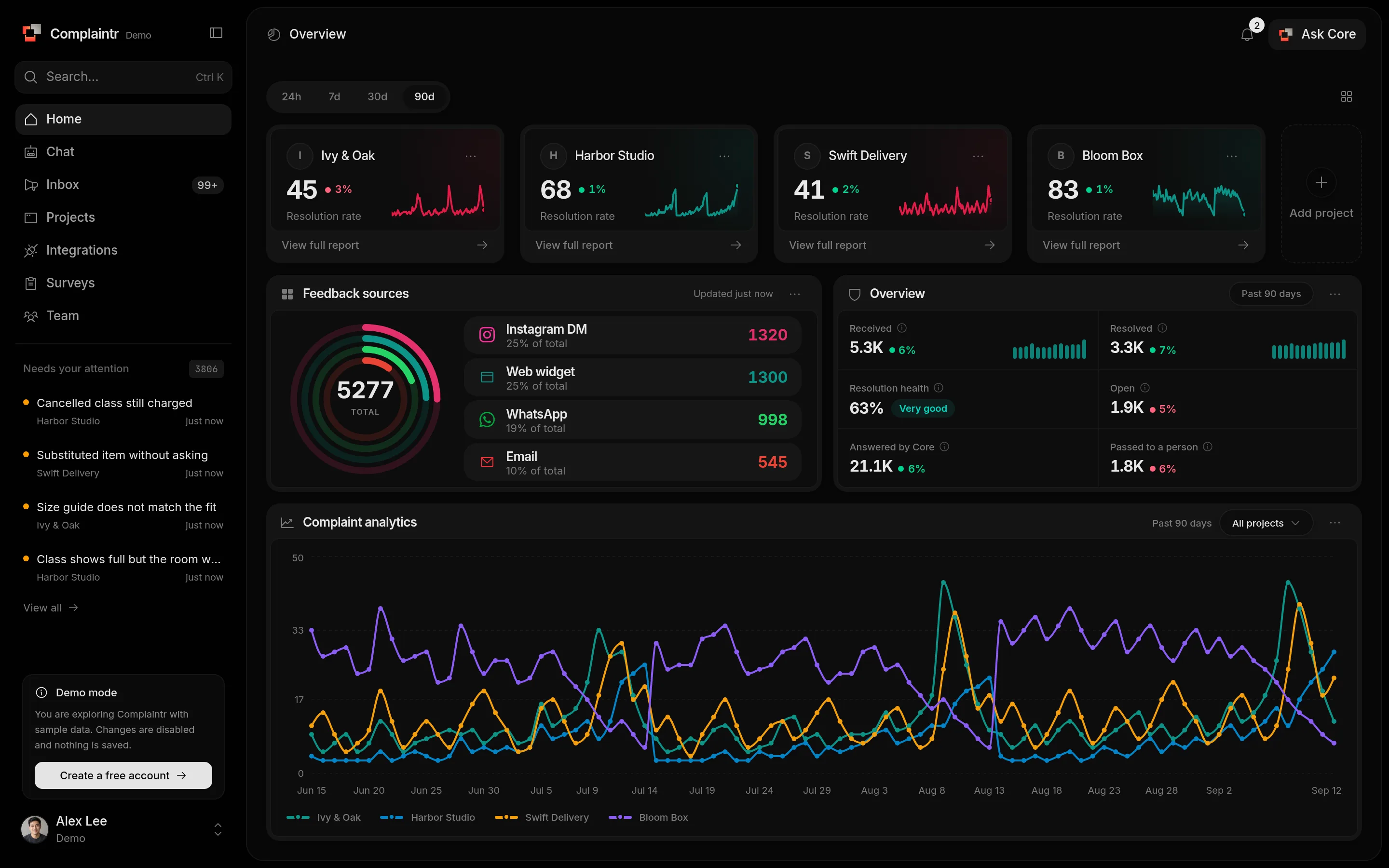Open Complaint analytics more options
Screen dimensions: 1389x868
[x=1335, y=523]
